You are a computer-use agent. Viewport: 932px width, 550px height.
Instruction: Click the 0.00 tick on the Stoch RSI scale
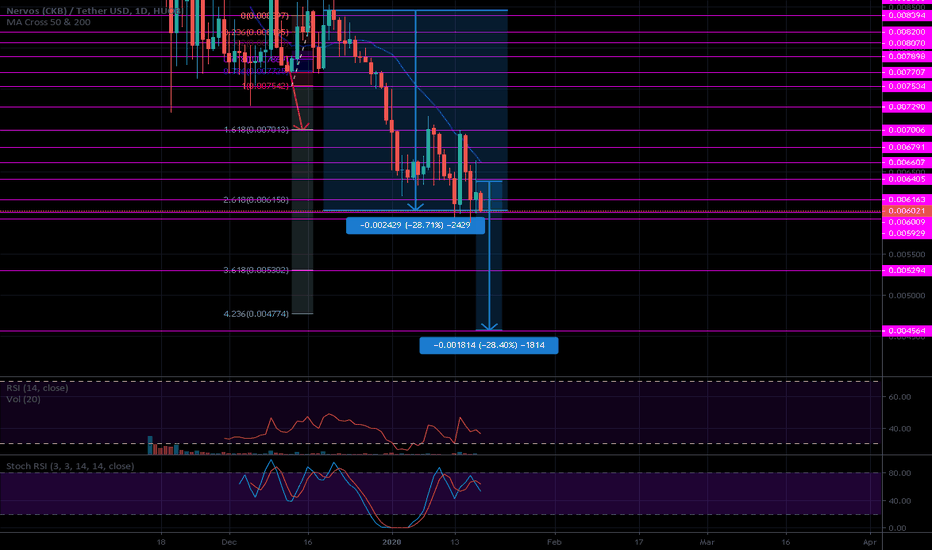click(x=898, y=528)
